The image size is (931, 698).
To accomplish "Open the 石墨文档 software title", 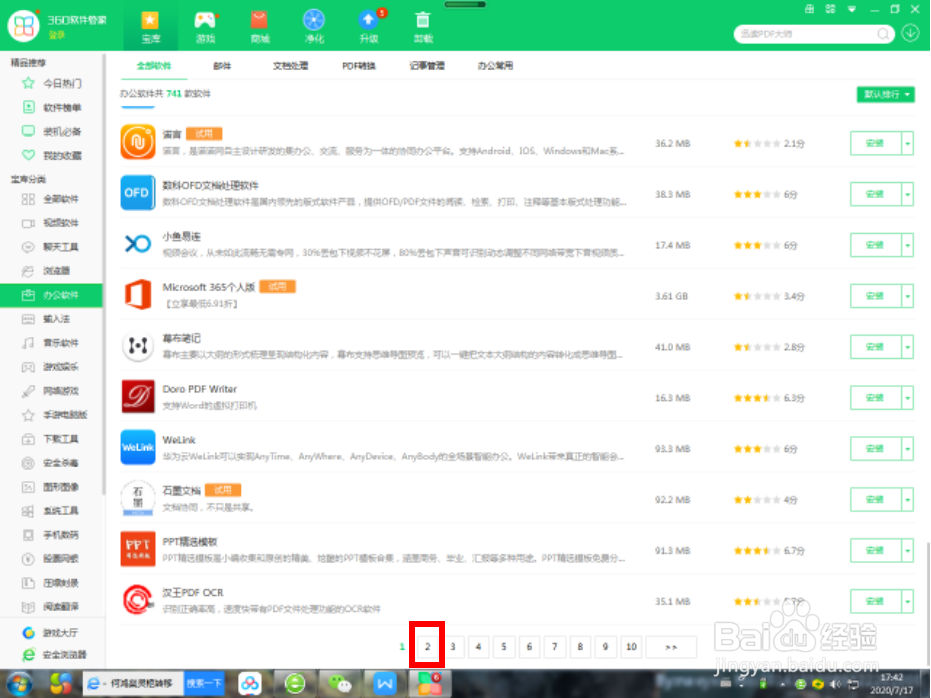I will [x=182, y=490].
